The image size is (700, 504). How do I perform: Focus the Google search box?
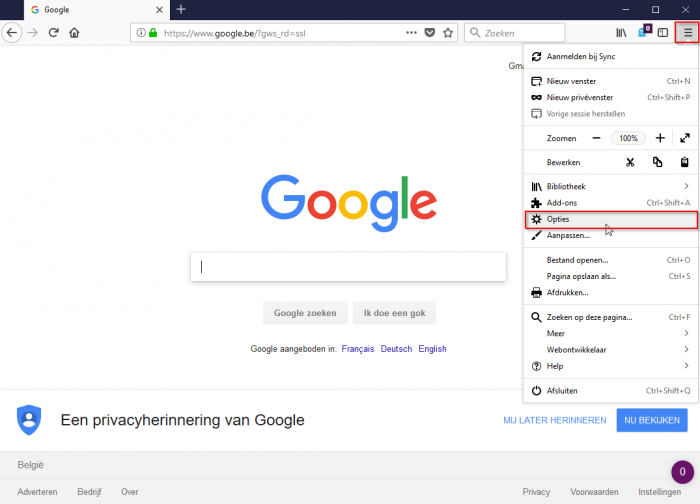348,267
